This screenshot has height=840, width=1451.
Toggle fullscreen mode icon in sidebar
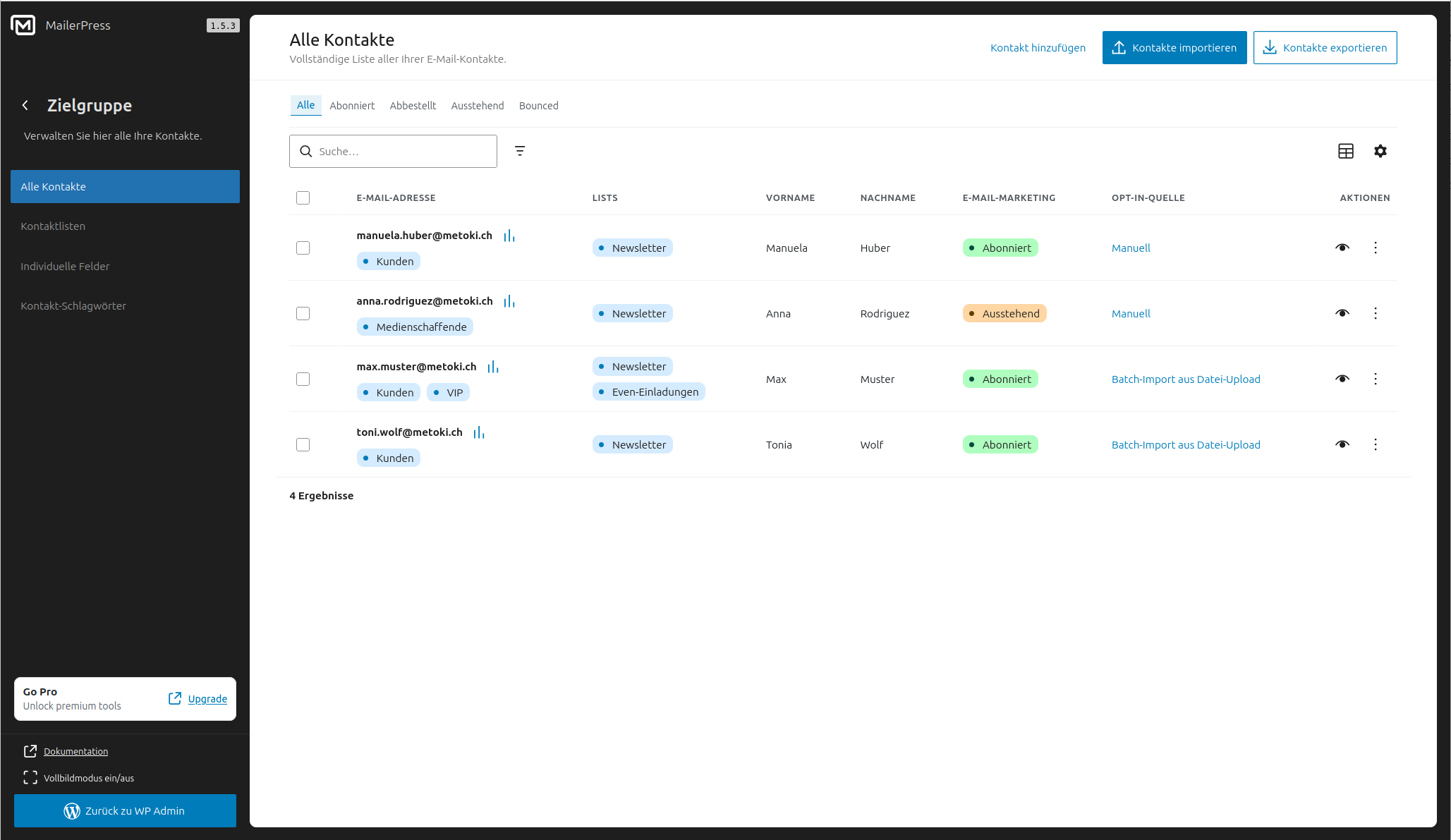point(30,777)
